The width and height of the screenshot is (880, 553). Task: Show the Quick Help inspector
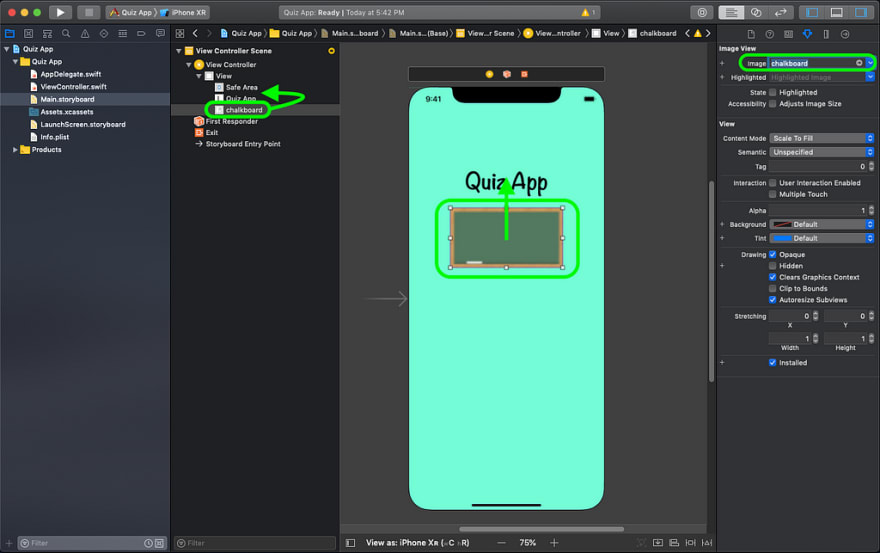(769, 34)
